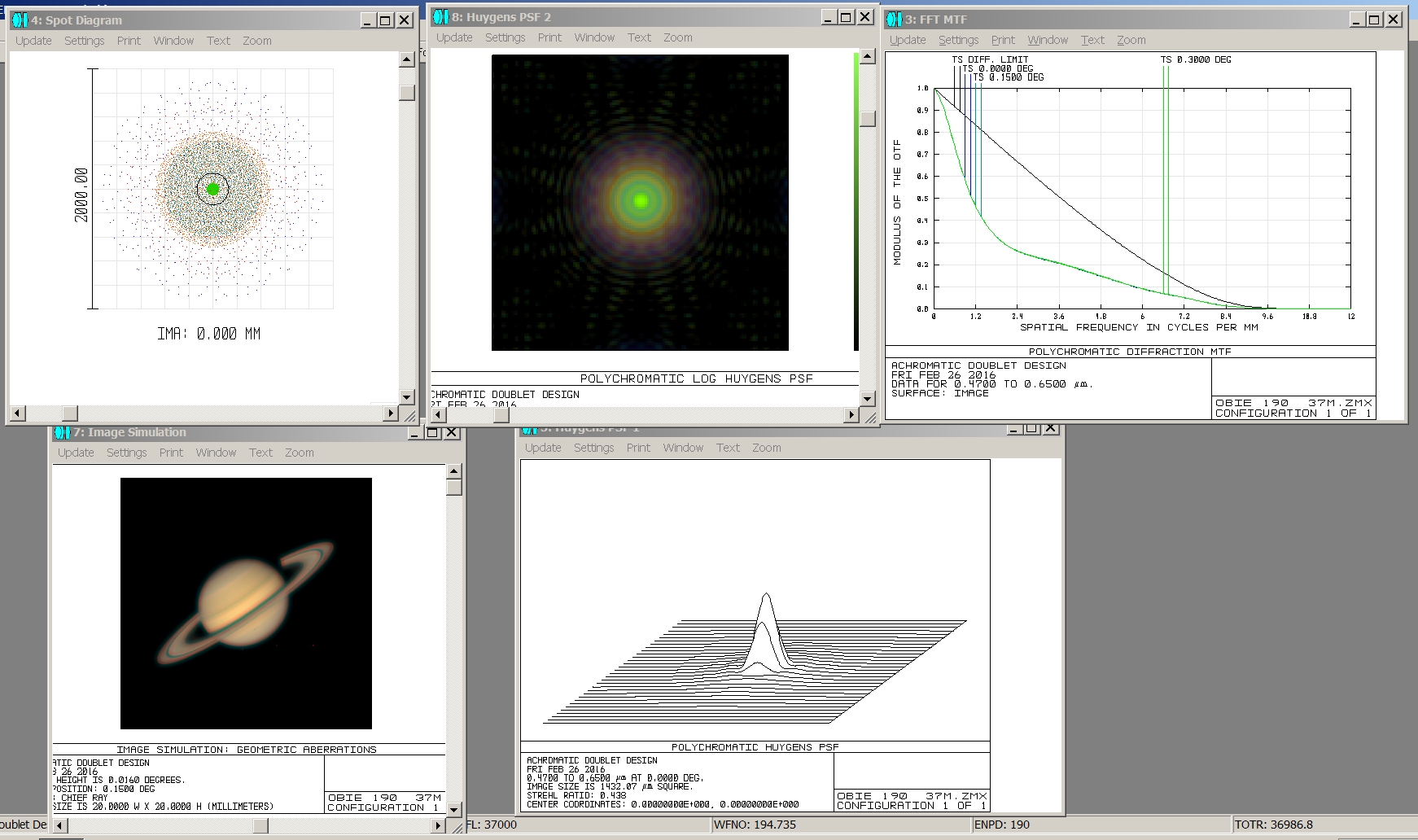Click Window in the 3D Huygens PSF window
This screenshot has width=1418, height=840.
683,448
